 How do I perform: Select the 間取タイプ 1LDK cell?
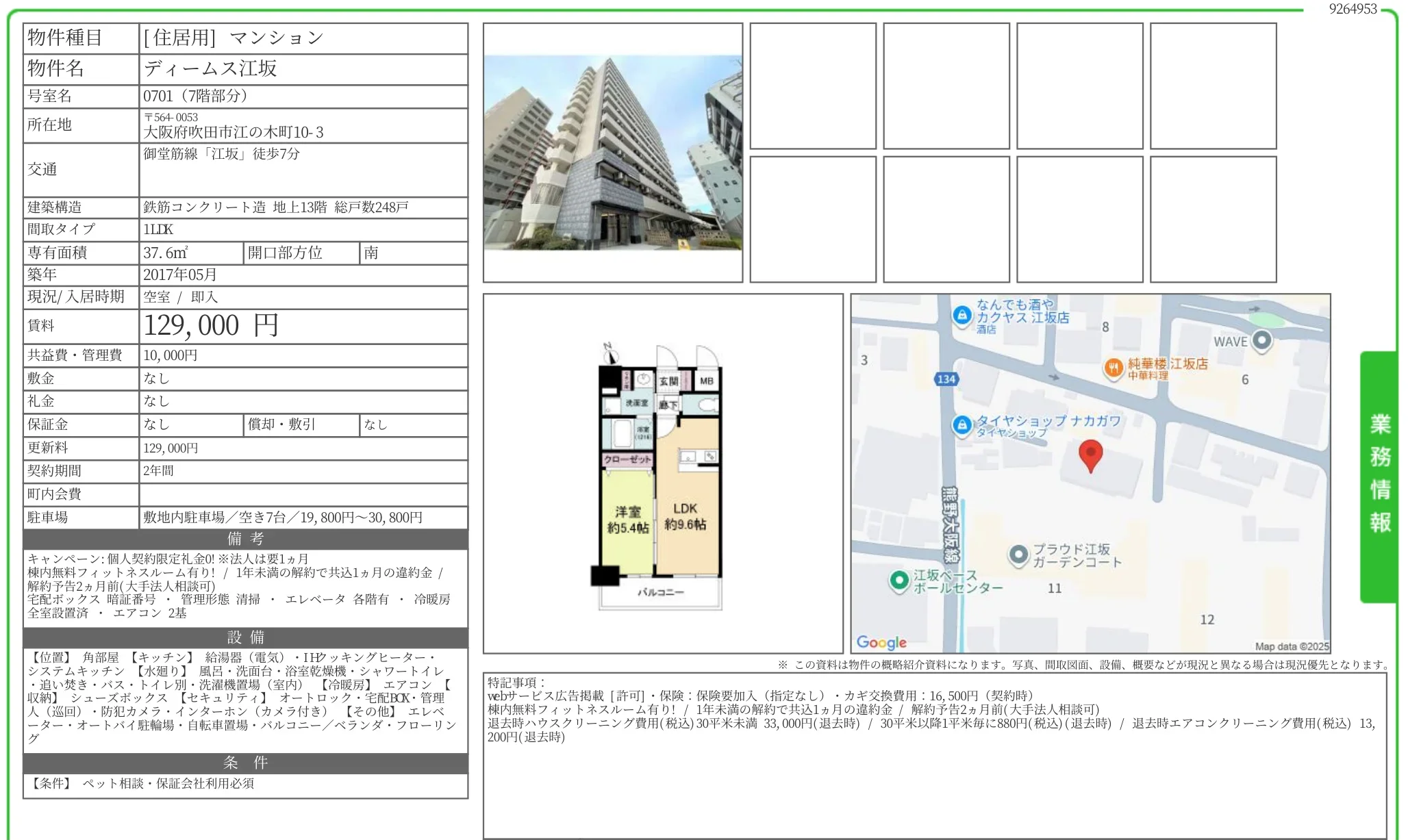[158, 230]
